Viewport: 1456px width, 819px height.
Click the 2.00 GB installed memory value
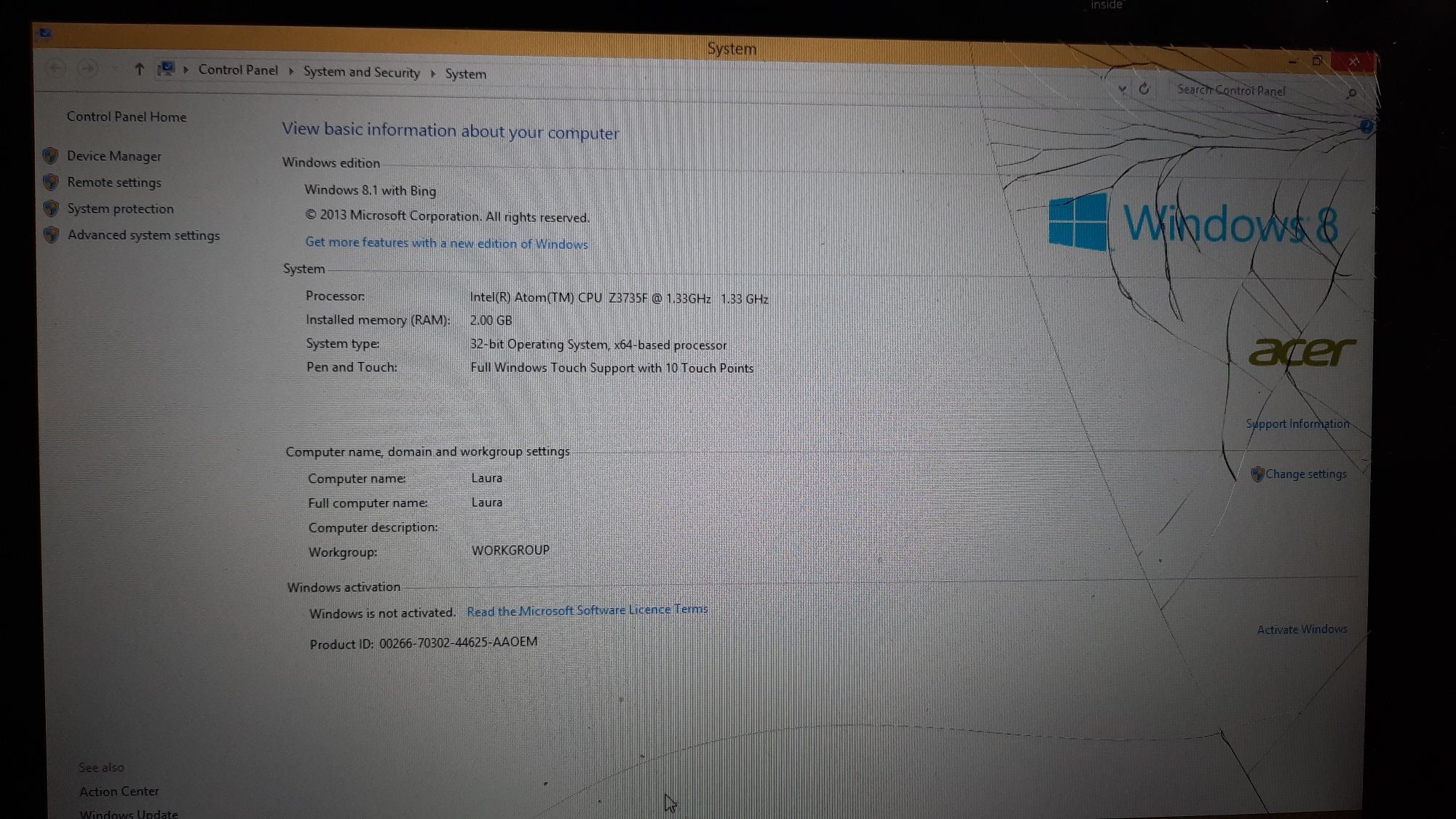(491, 320)
